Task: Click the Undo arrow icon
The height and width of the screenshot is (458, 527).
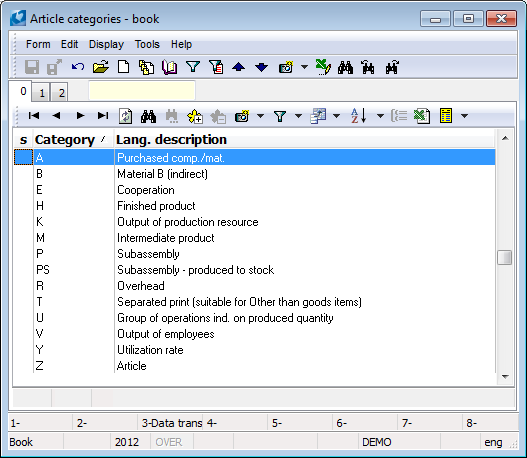Action: point(78,67)
